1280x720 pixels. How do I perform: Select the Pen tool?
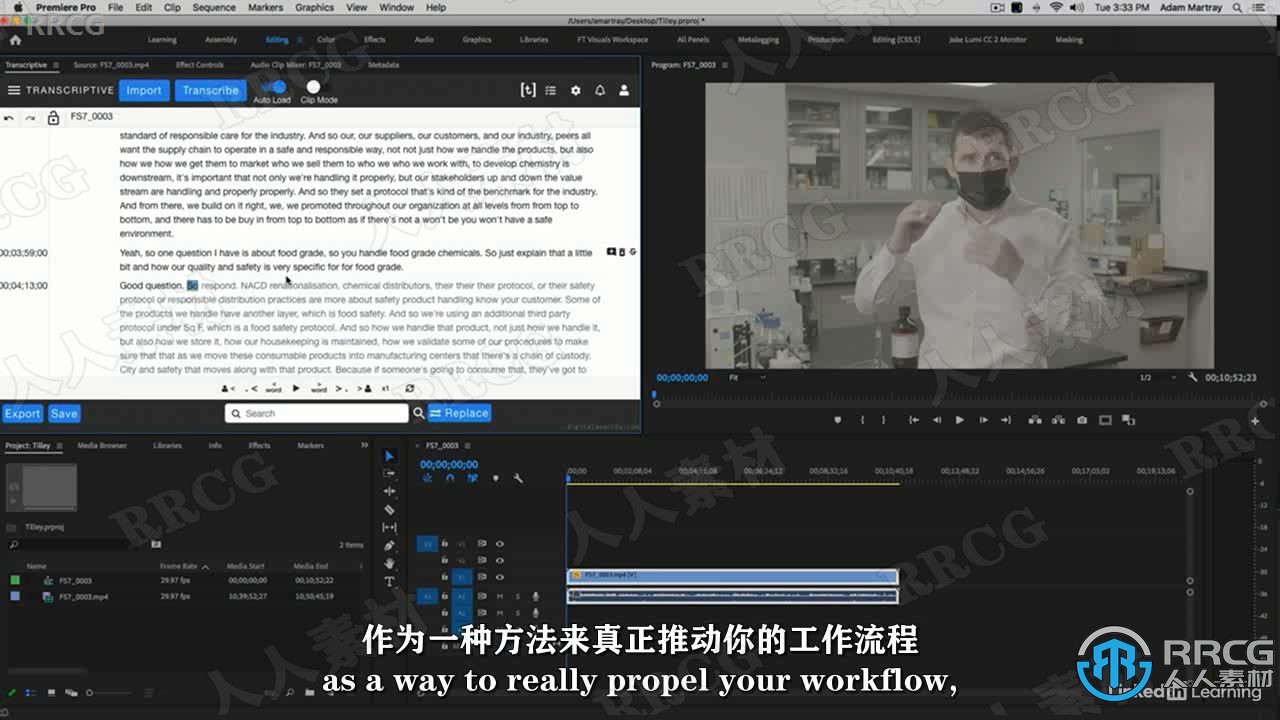point(389,546)
